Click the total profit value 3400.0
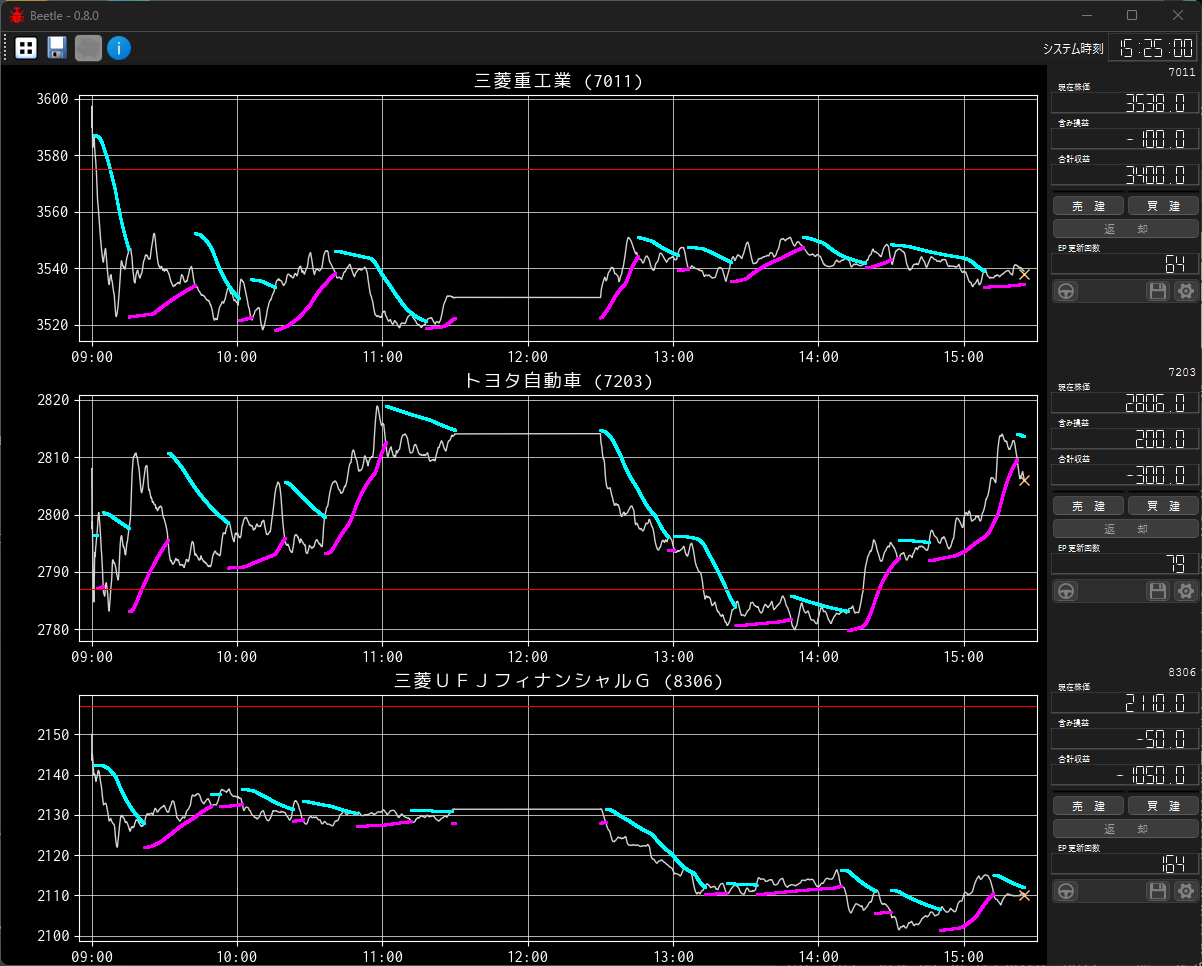The width and height of the screenshot is (1202, 966). point(1126,175)
